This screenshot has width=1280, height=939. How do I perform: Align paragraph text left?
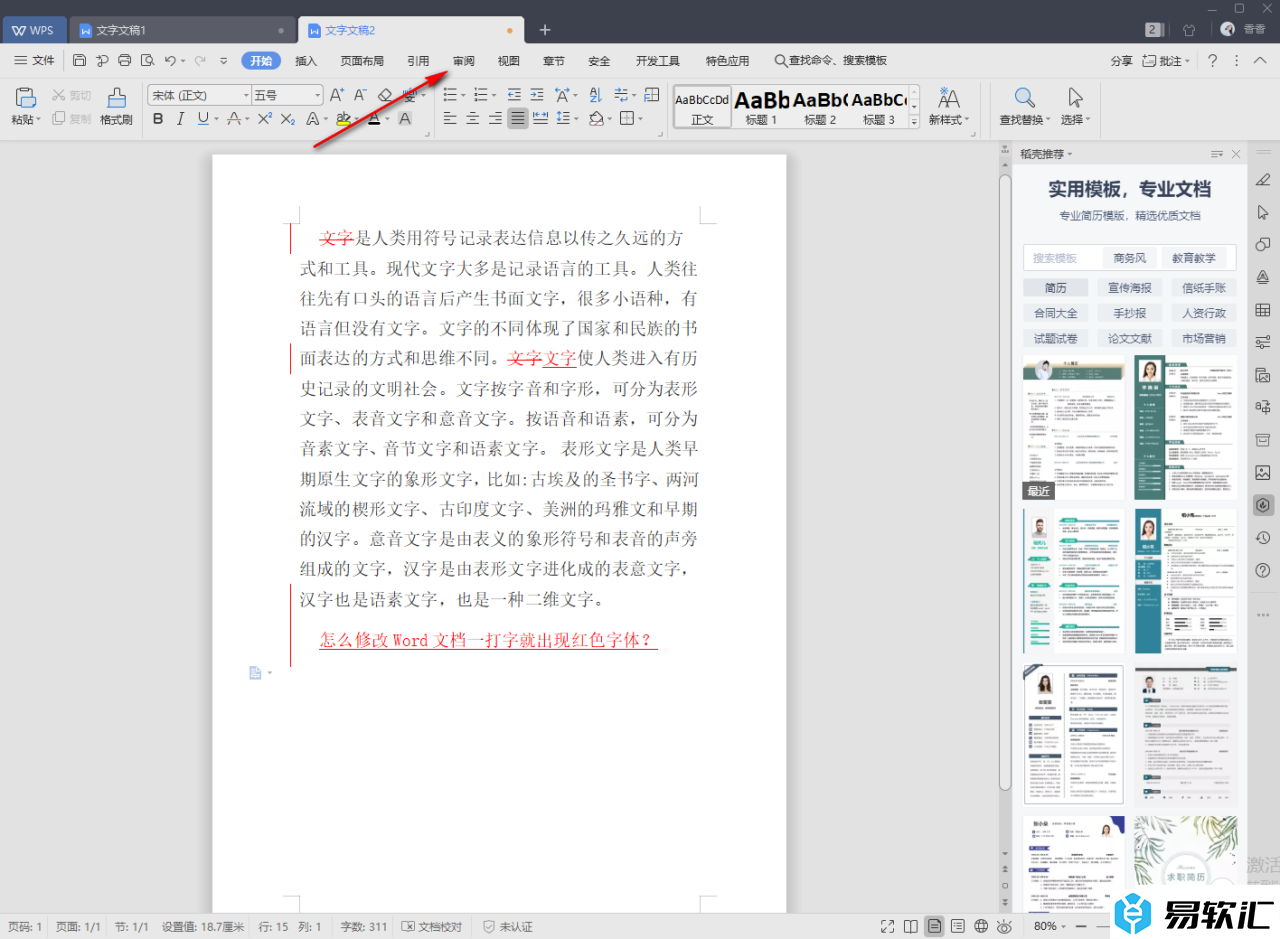pyautogui.click(x=450, y=119)
